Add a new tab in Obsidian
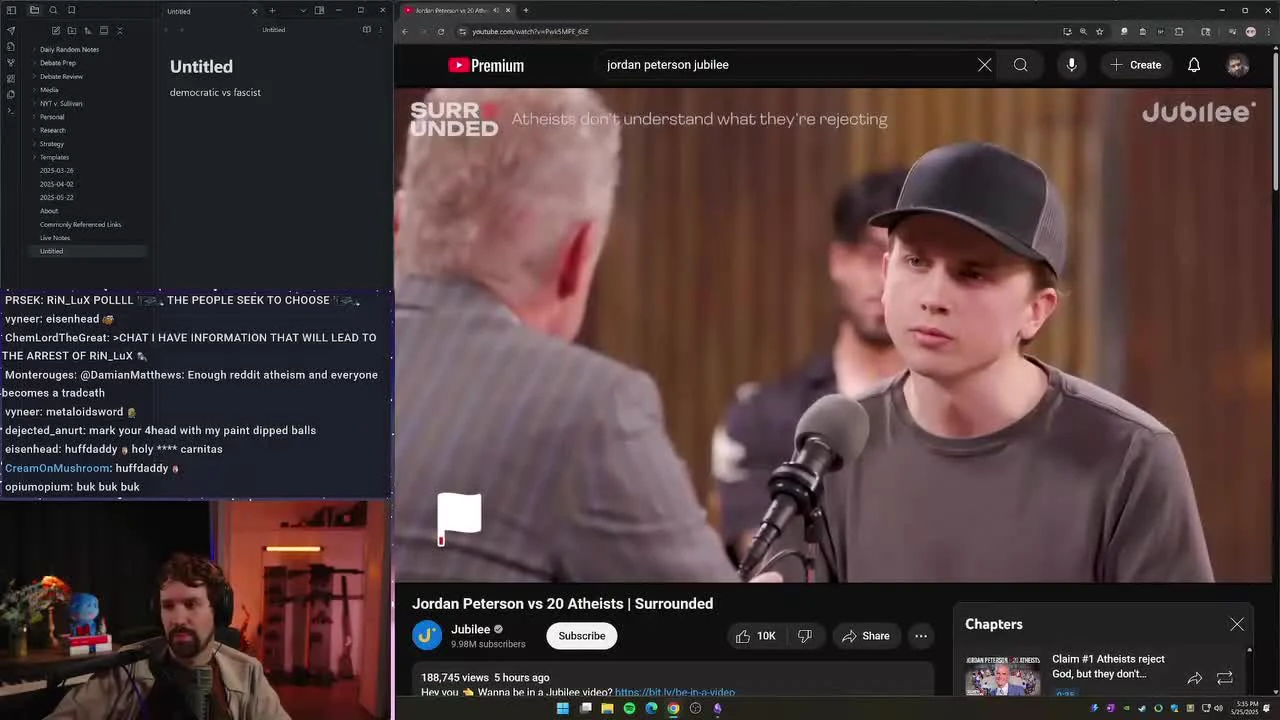1280x720 pixels. 272,10
